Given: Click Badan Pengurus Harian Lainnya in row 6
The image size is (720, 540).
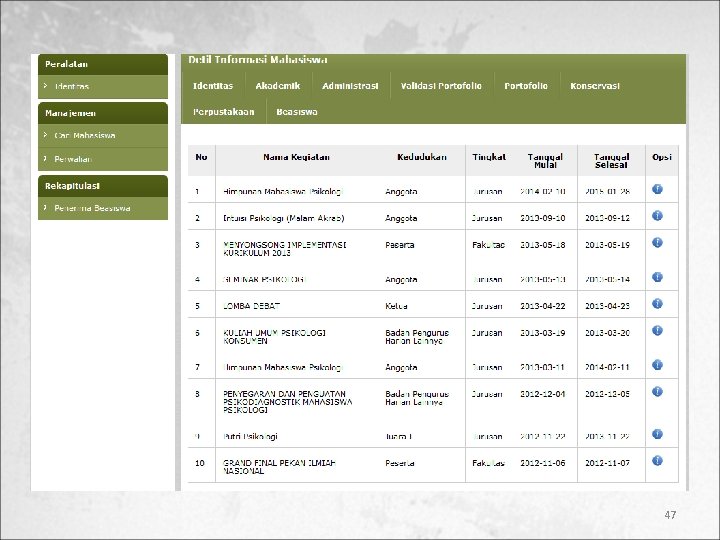Looking at the screenshot, I should pyautogui.click(x=417, y=337).
